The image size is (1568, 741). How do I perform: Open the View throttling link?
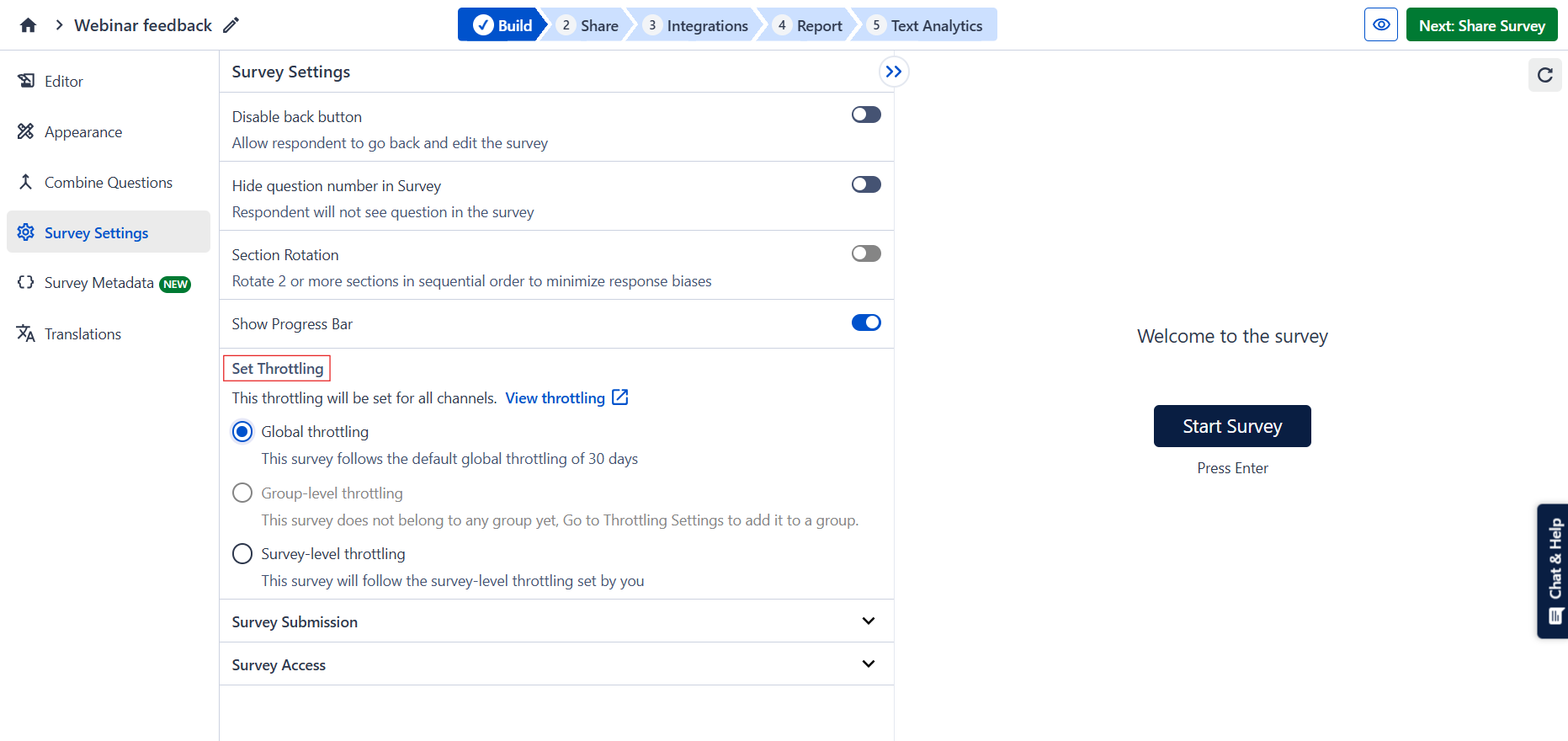click(x=566, y=398)
